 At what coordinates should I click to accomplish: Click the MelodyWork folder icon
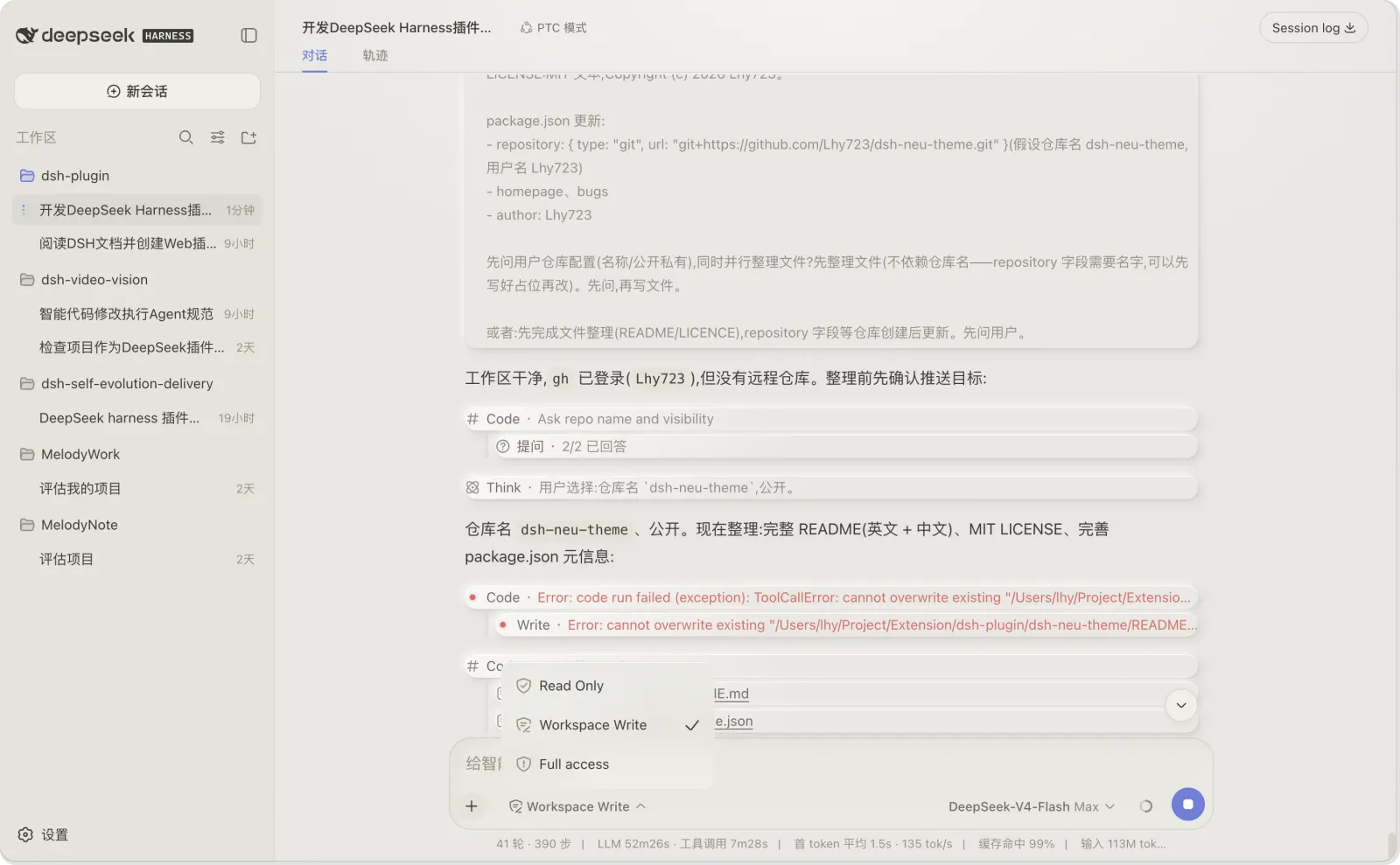coord(27,454)
